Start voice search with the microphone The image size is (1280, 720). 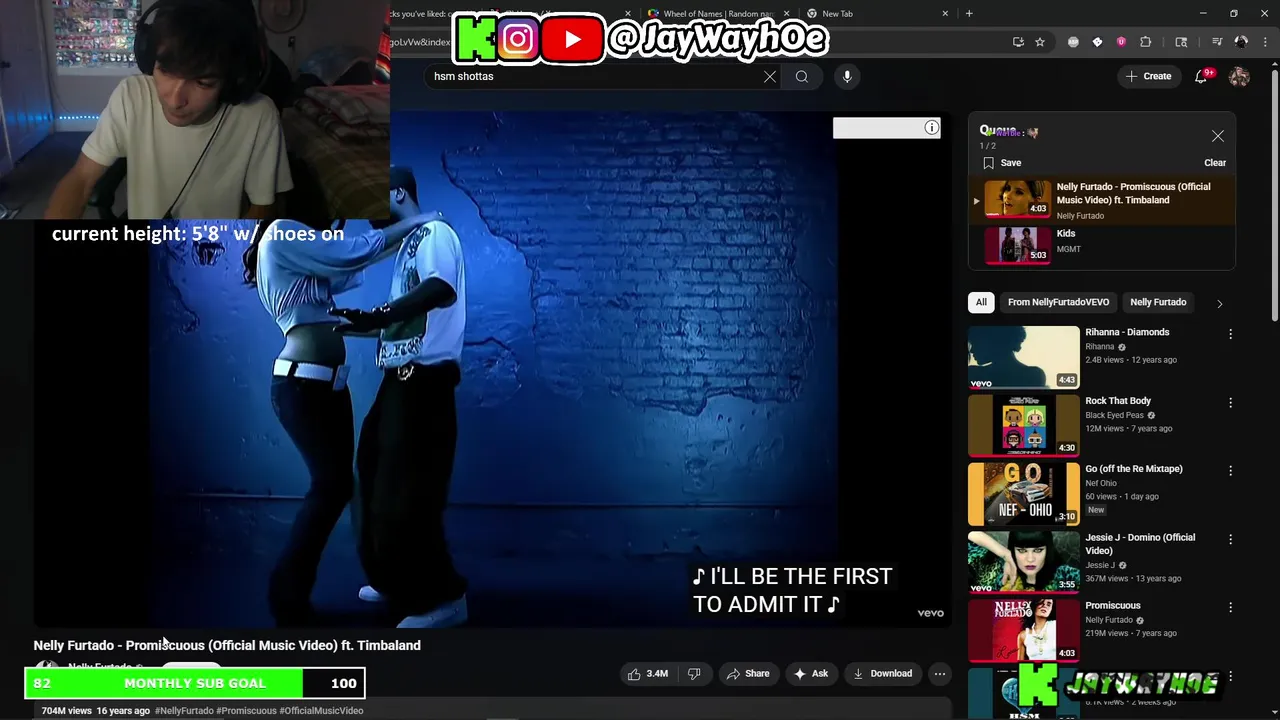pyautogui.click(x=847, y=76)
